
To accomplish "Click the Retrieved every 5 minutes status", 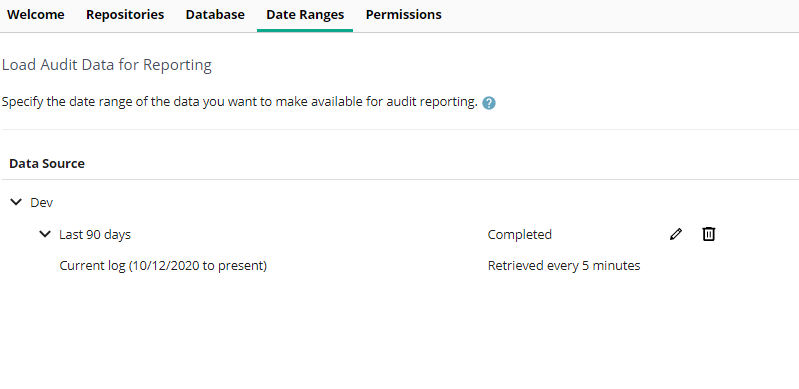I will [564, 266].
